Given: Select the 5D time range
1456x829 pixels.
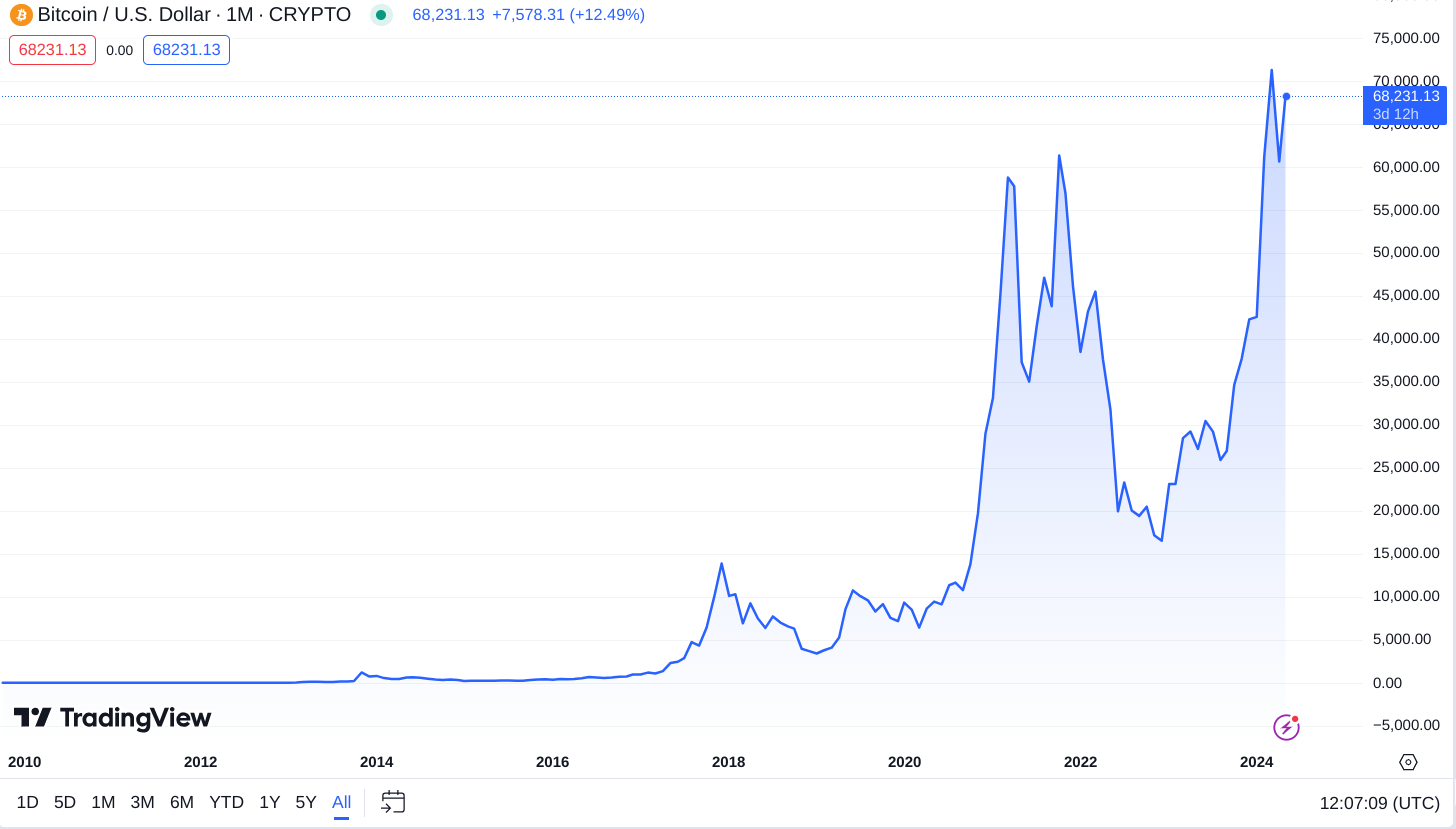Looking at the screenshot, I should [x=65, y=802].
